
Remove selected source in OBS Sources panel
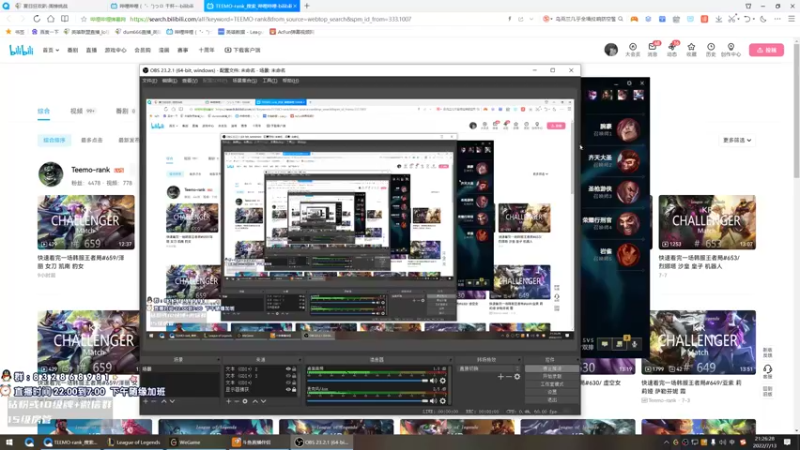pos(236,402)
